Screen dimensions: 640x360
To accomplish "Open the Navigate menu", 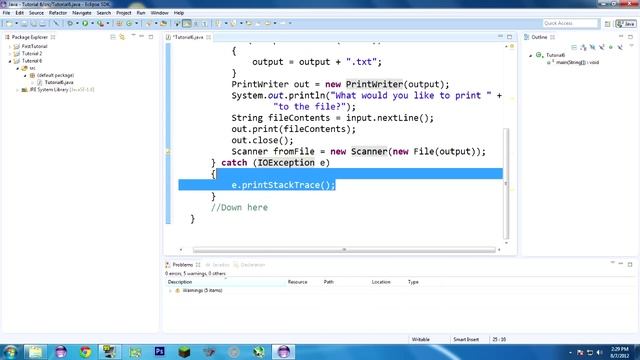I will click(82, 13).
